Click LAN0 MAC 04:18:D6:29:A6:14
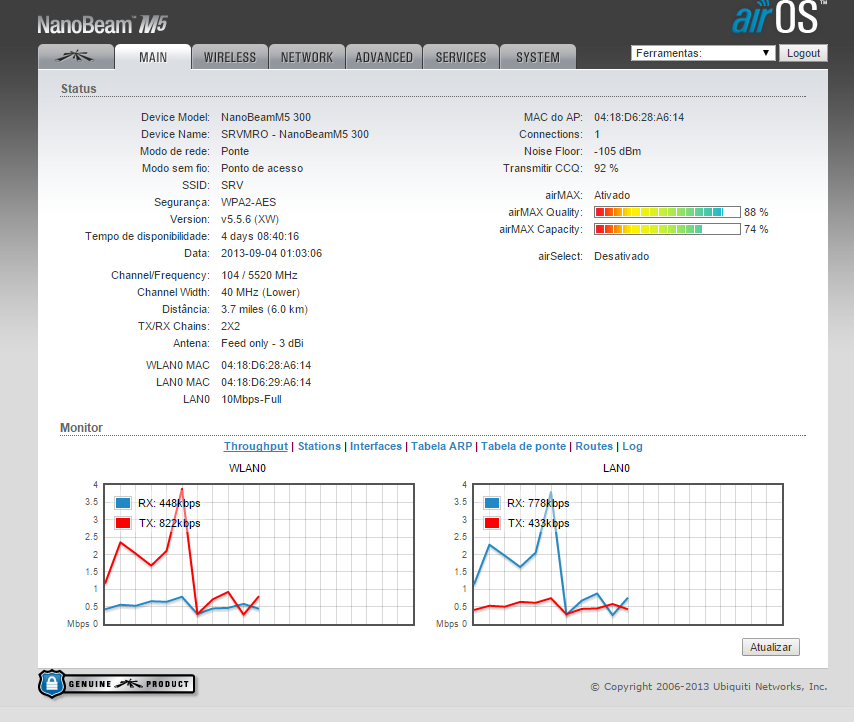Image resolution: width=854 pixels, height=722 pixels. click(266, 382)
